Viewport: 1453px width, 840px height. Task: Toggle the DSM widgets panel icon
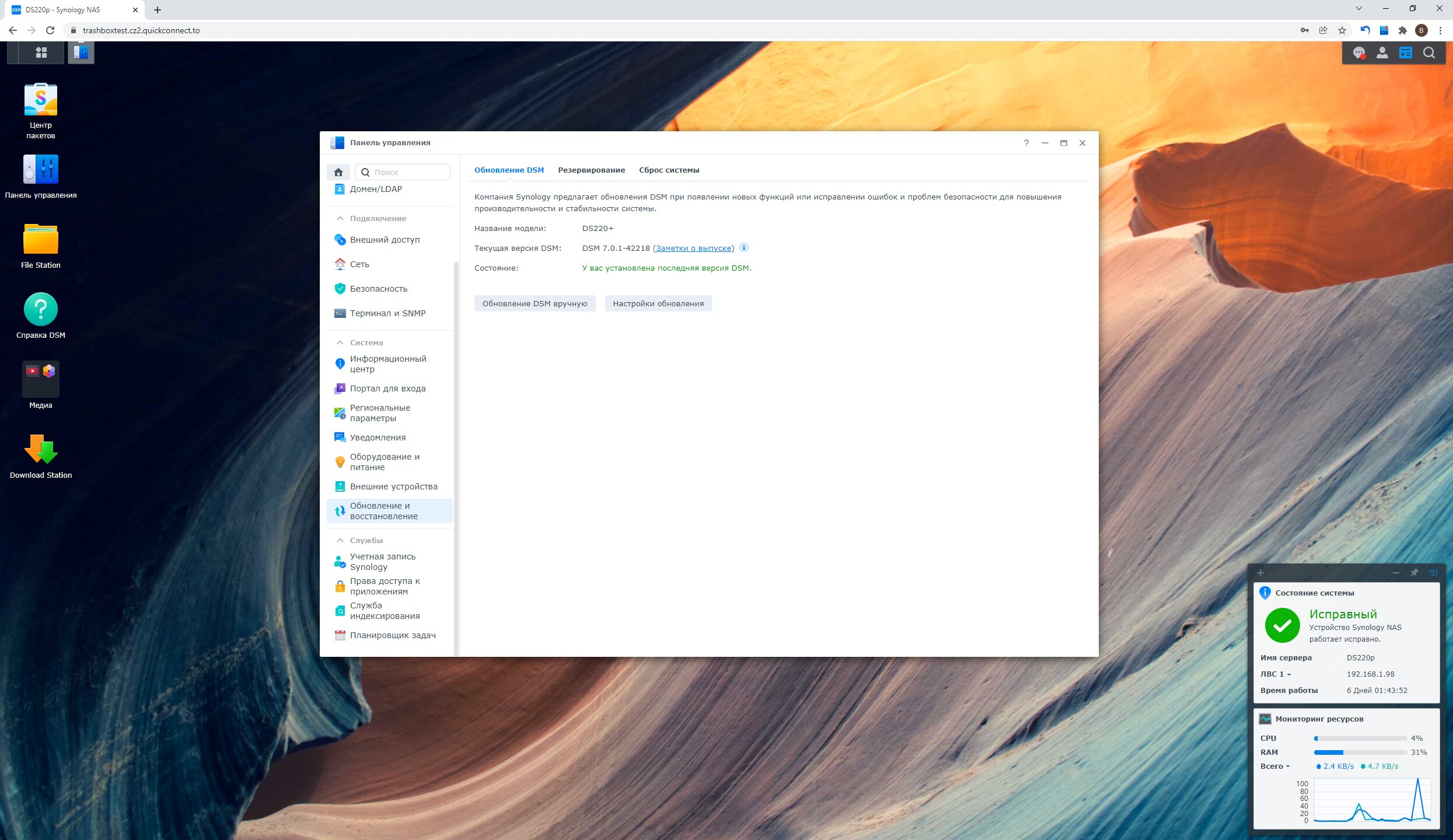(1406, 53)
